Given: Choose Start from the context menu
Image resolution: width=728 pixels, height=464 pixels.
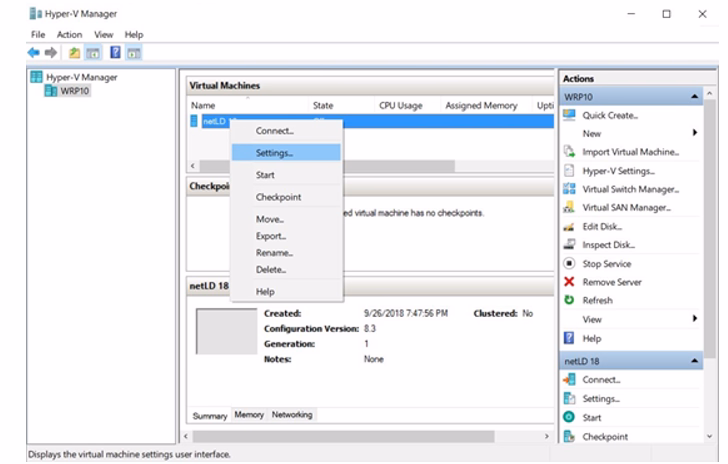Looking at the screenshot, I should tap(286, 175).
